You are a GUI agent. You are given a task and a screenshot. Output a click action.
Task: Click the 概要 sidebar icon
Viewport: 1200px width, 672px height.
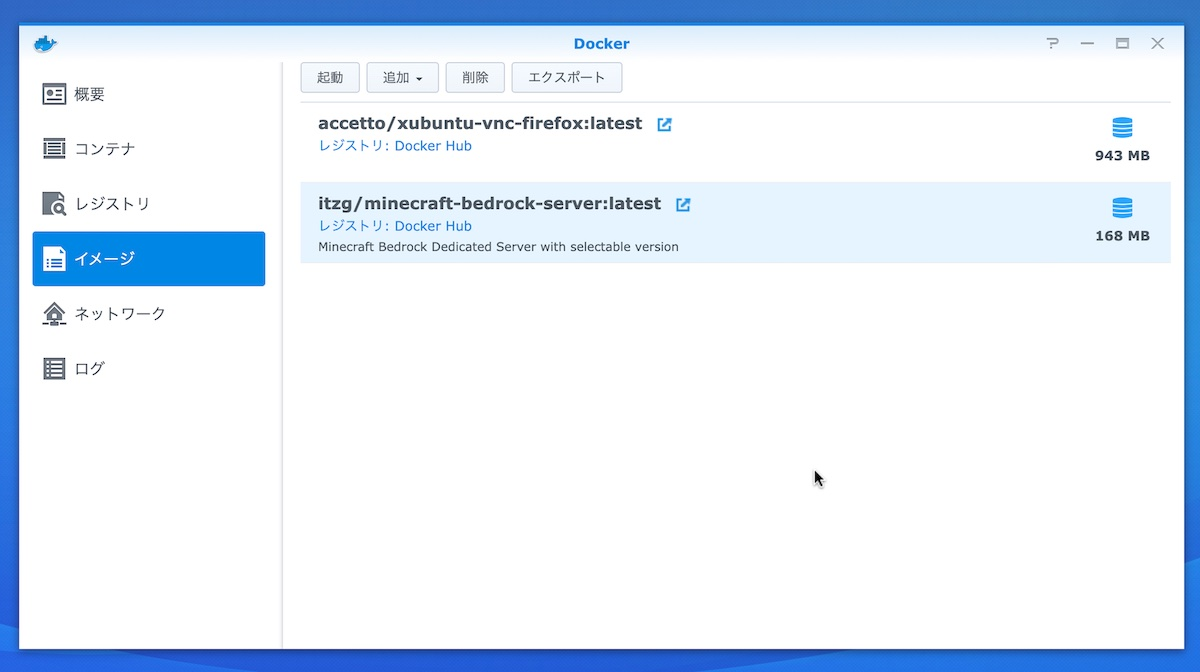54,95
